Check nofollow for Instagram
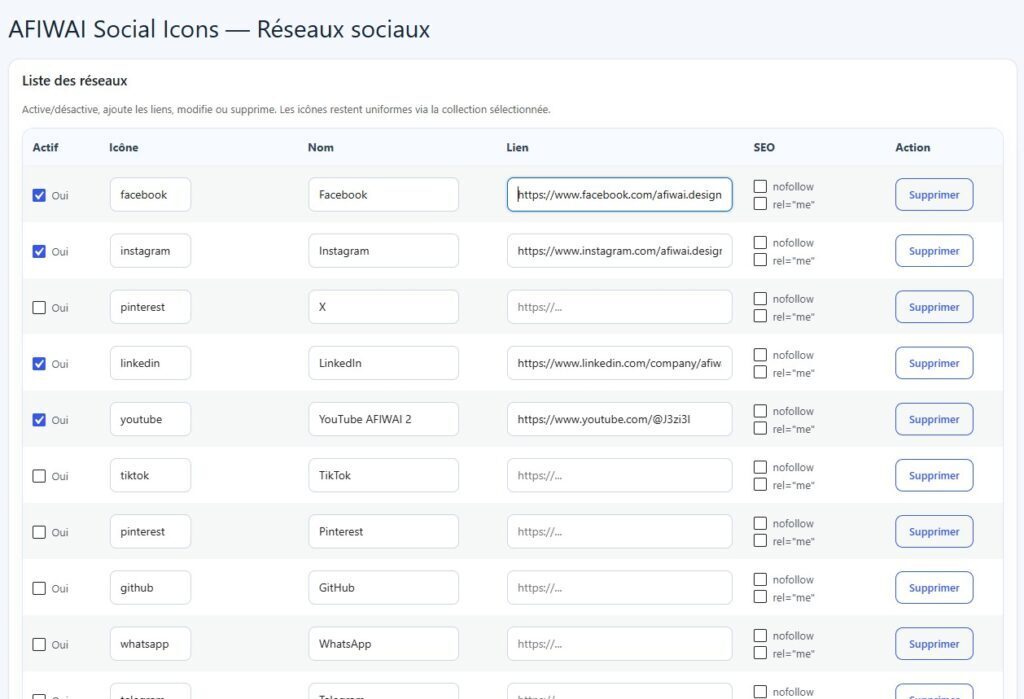Viewport: 1024px width, 699px height. 760,242
